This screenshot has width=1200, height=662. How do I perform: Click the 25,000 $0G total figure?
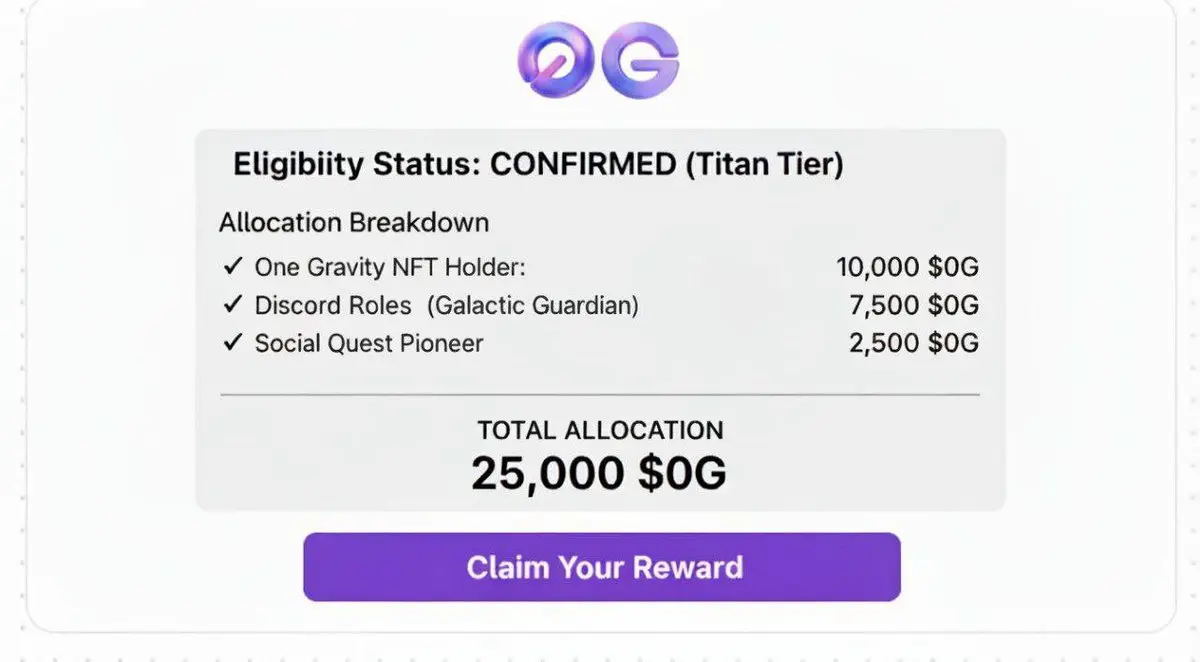599,474
